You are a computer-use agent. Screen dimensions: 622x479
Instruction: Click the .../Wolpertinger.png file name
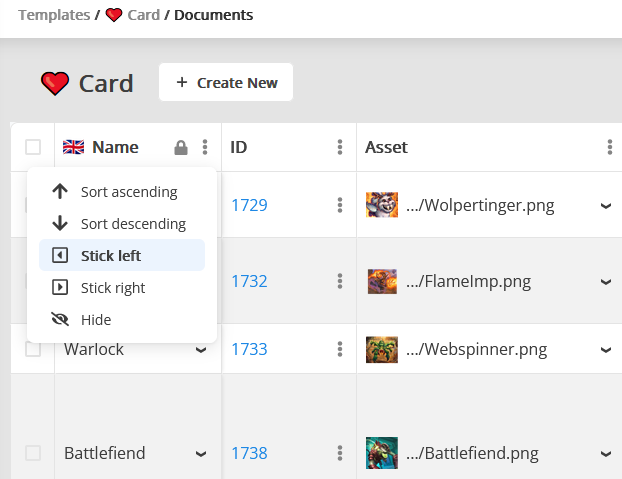coord(480,205)
